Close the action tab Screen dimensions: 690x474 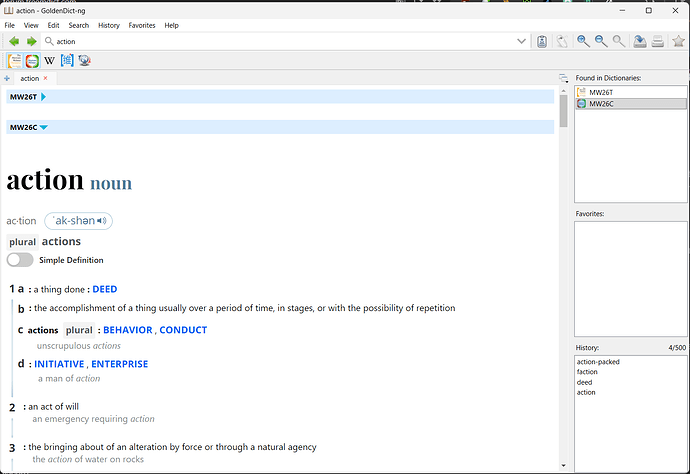pyautogui.click(x=45, y=78)
